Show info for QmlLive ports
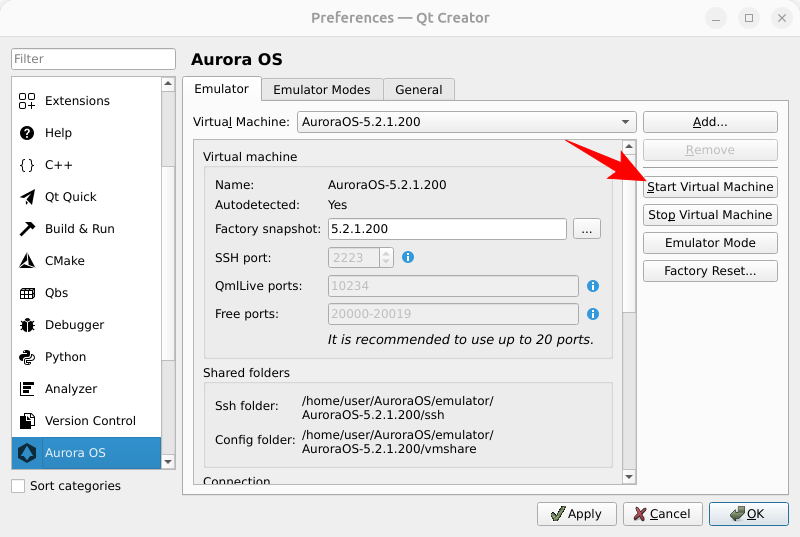 click(592, 286)
